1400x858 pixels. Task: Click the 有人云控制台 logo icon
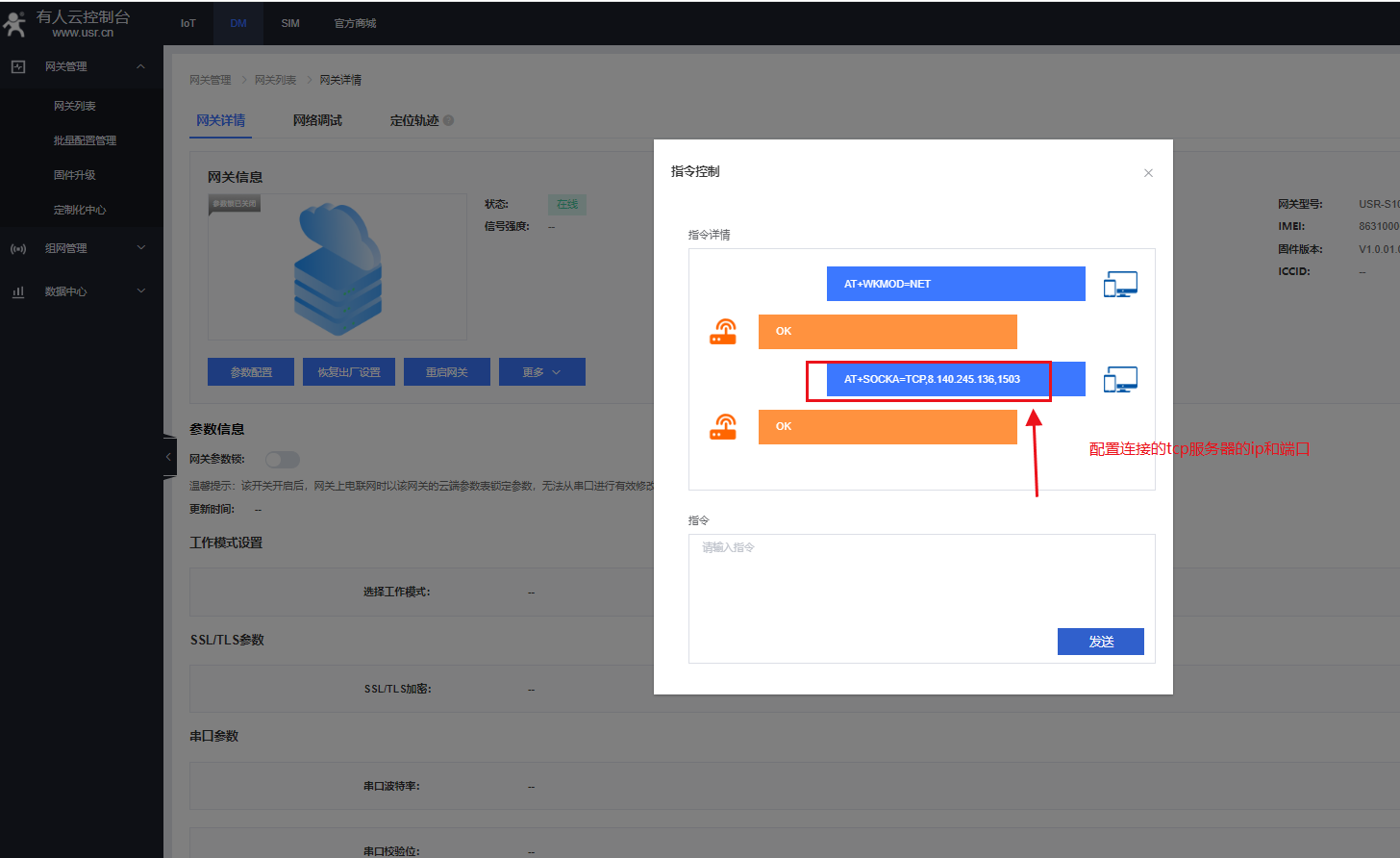click(x=15, y=24)
